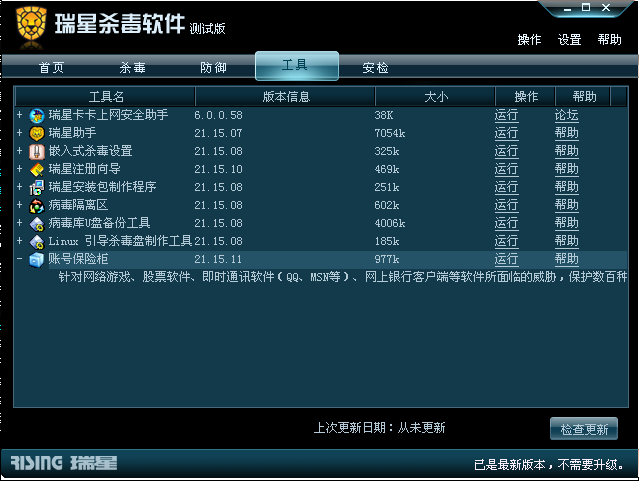The image size is (639, 481).
Task: Expand the 嵌入式杀毒设置 row
Action: click(x=20, y=151)
